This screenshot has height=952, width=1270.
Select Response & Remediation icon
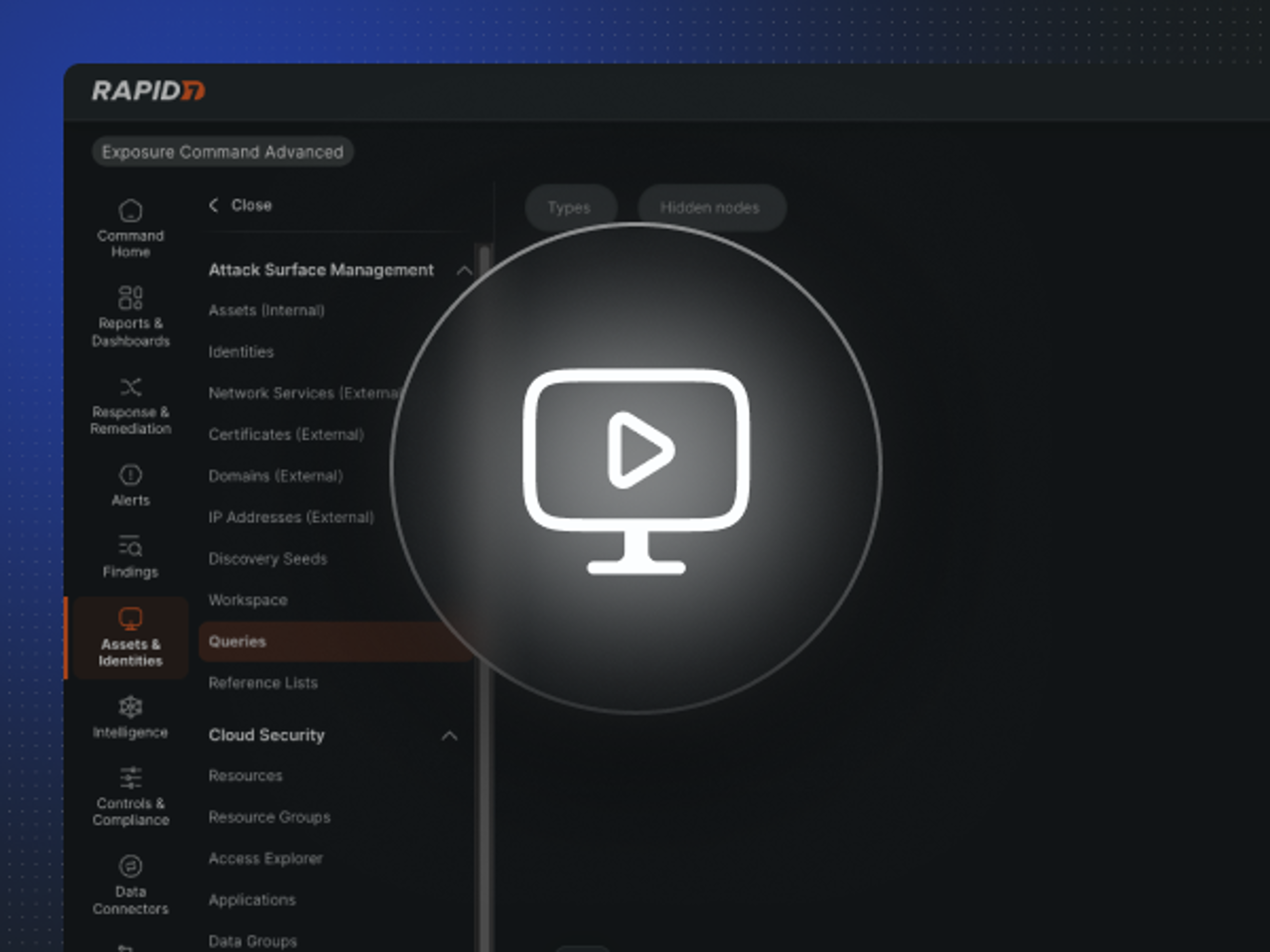130,387
